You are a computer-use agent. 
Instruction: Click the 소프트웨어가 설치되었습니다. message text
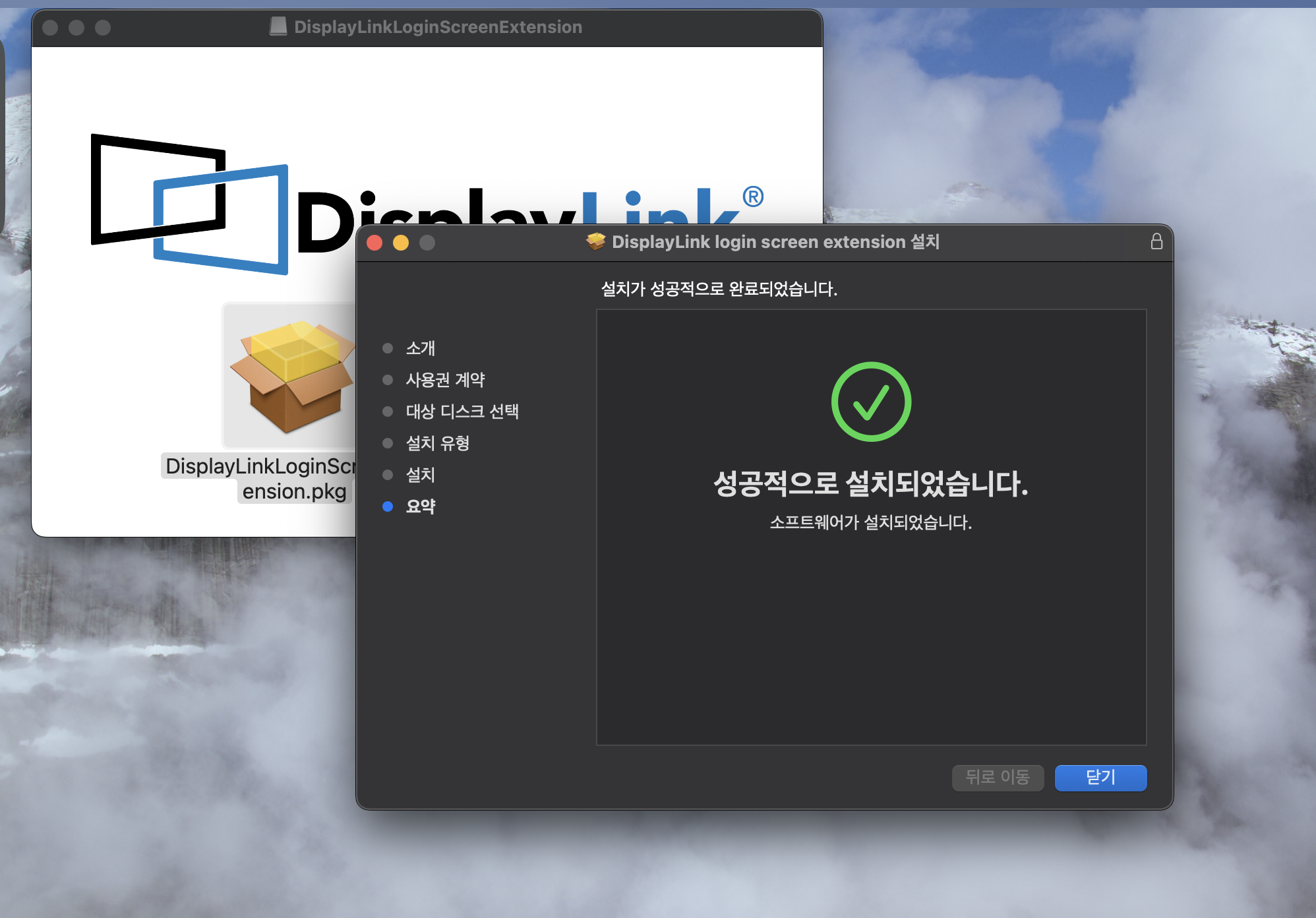click(871, 523)
